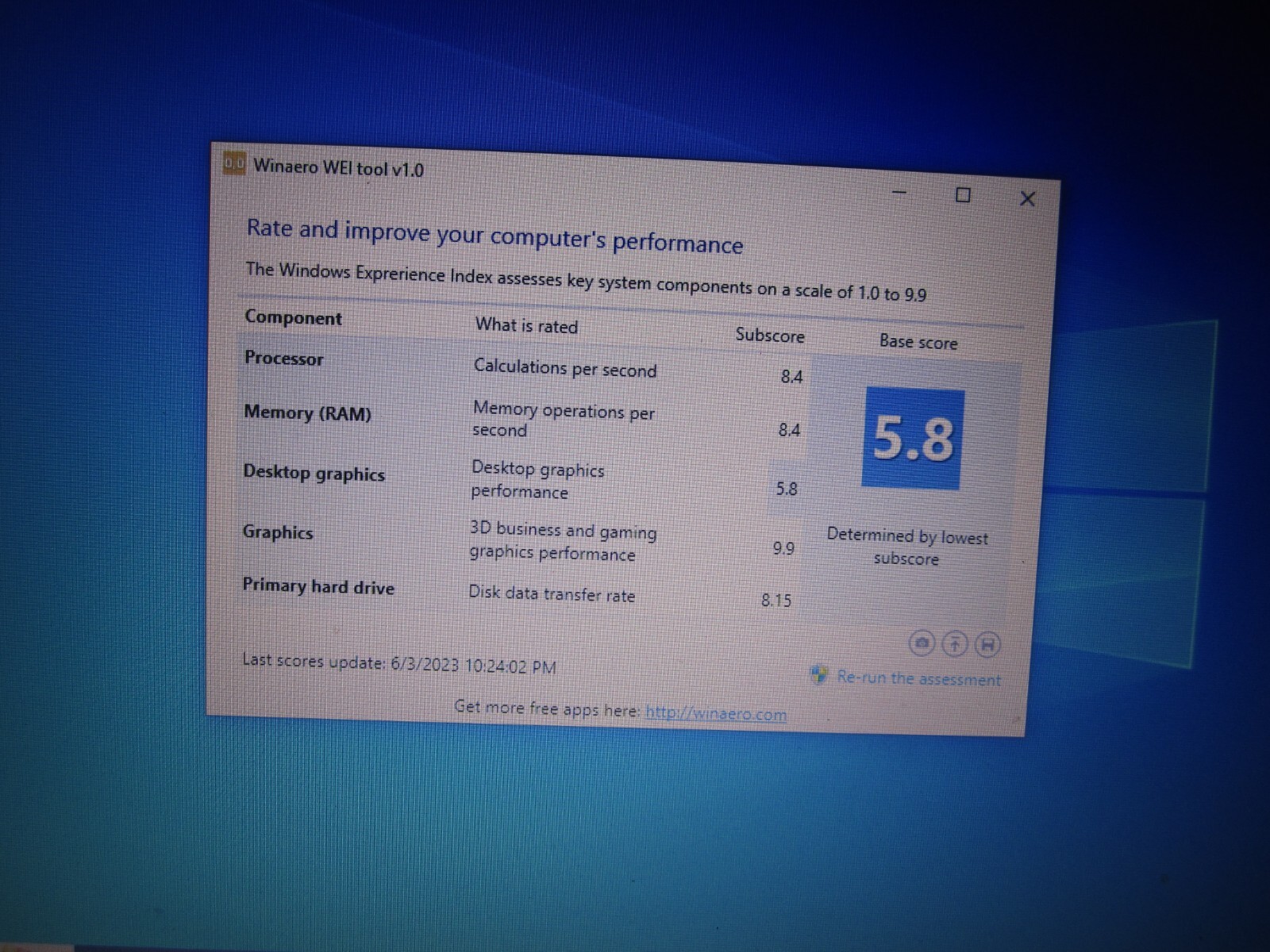
Task: Click the floppy disk save icon
Action: pos(987,645)
